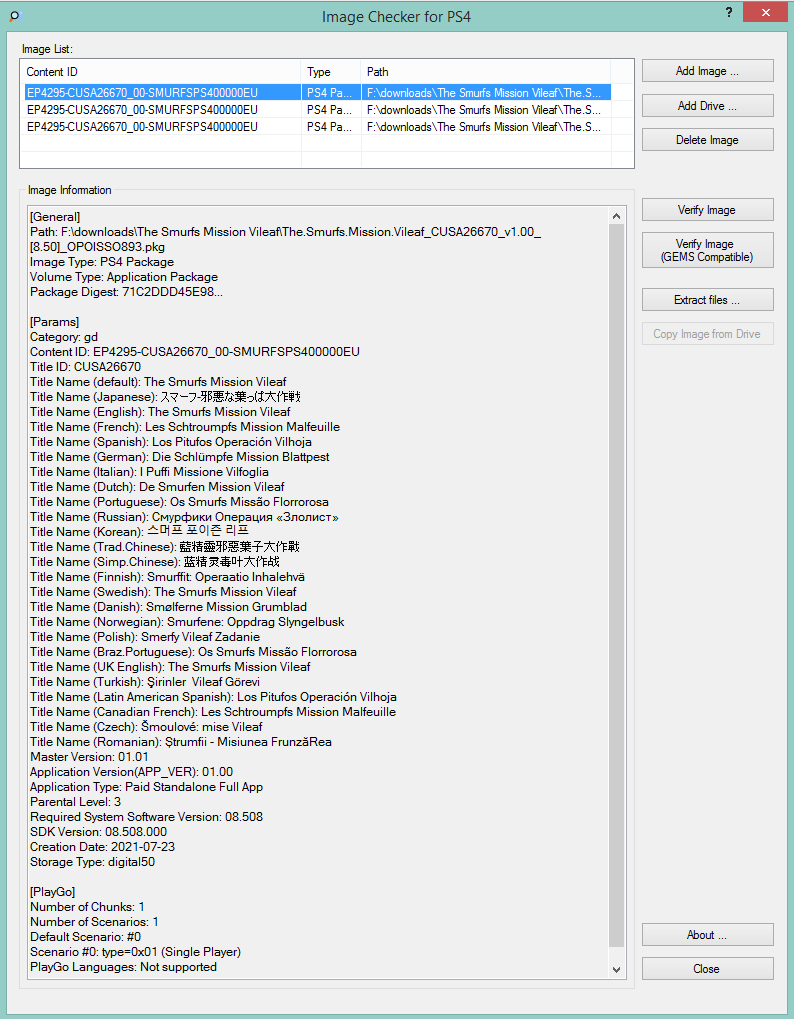Click the Title Name (Czech) line
Screen dimensions: 794x1019
pyautogui.click(x=146, y=725)
